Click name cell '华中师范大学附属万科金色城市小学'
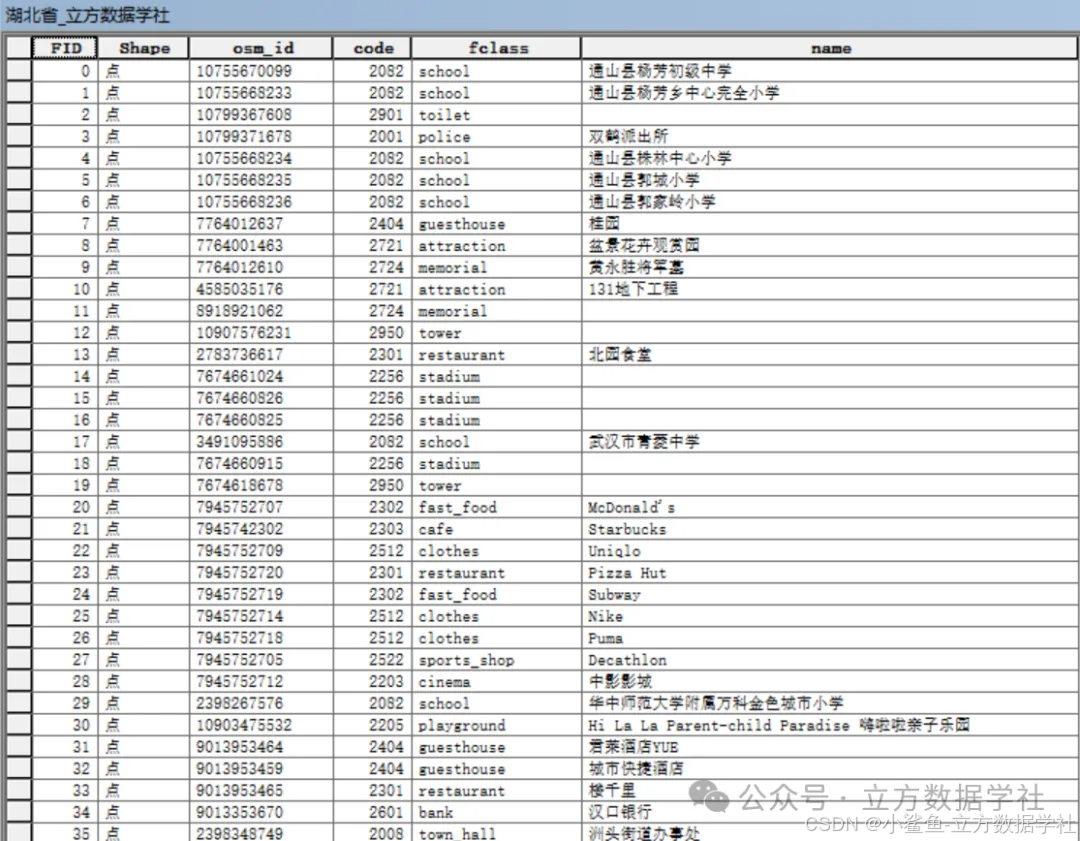 [x=829, y=703]
